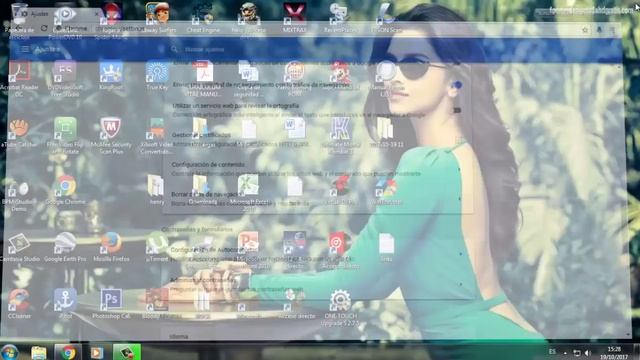The width and height of the screenshot is (640, 360).
Task: Click the Windows Start button
Action: point(9,352)
